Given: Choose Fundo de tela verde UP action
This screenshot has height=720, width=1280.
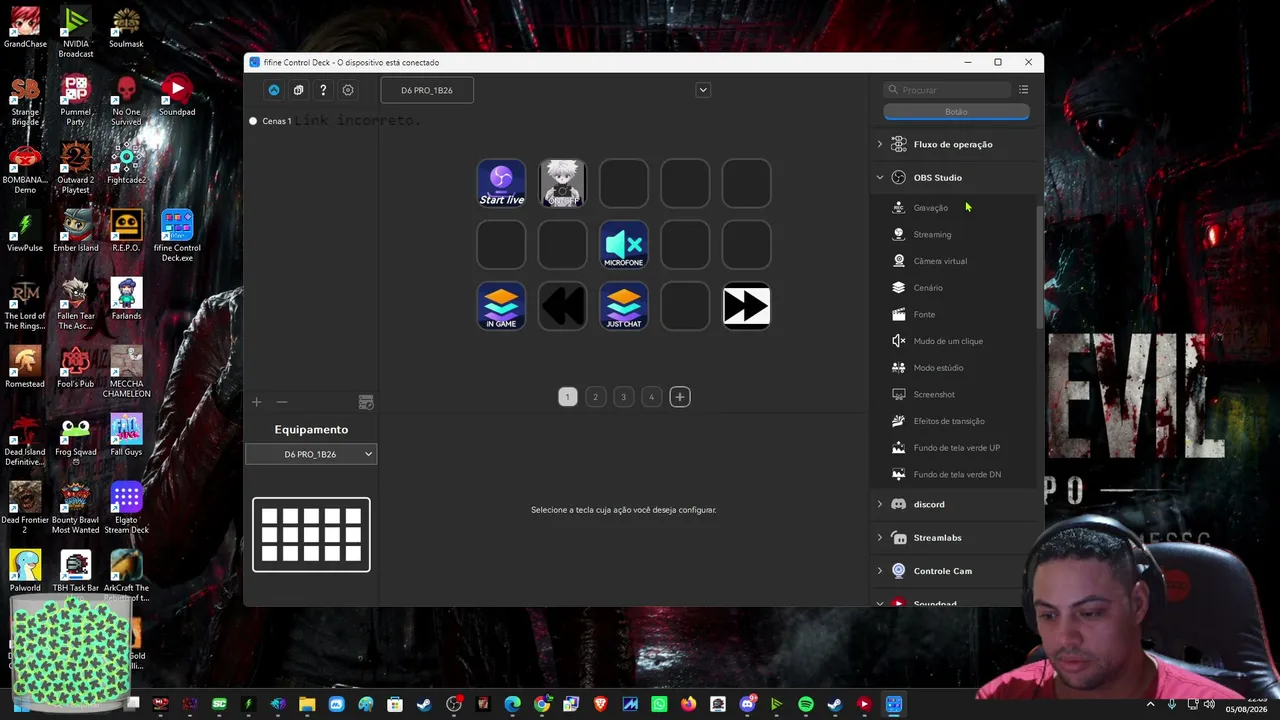Looking at the screenshot, I should click(956, 448).
